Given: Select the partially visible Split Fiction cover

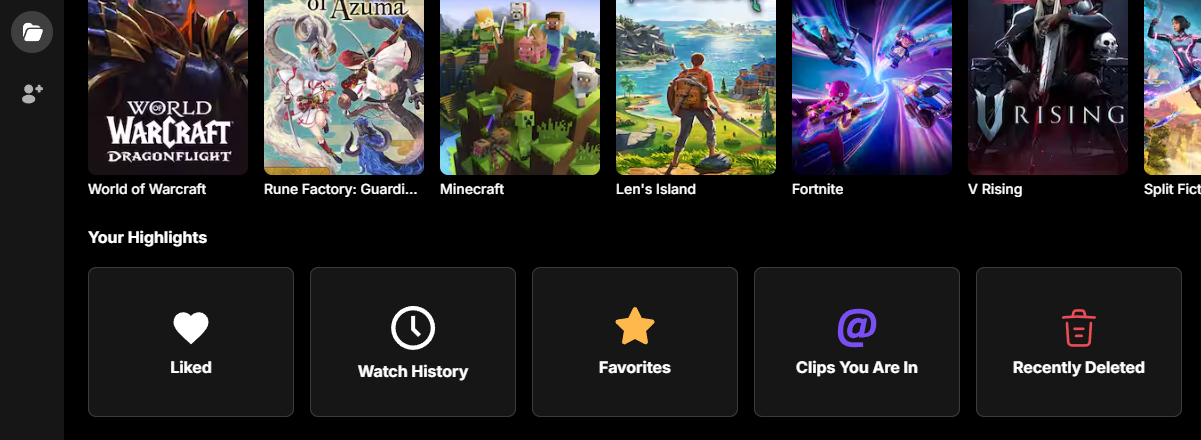Looking at the screenshot, I should [x=1172, y=87].
